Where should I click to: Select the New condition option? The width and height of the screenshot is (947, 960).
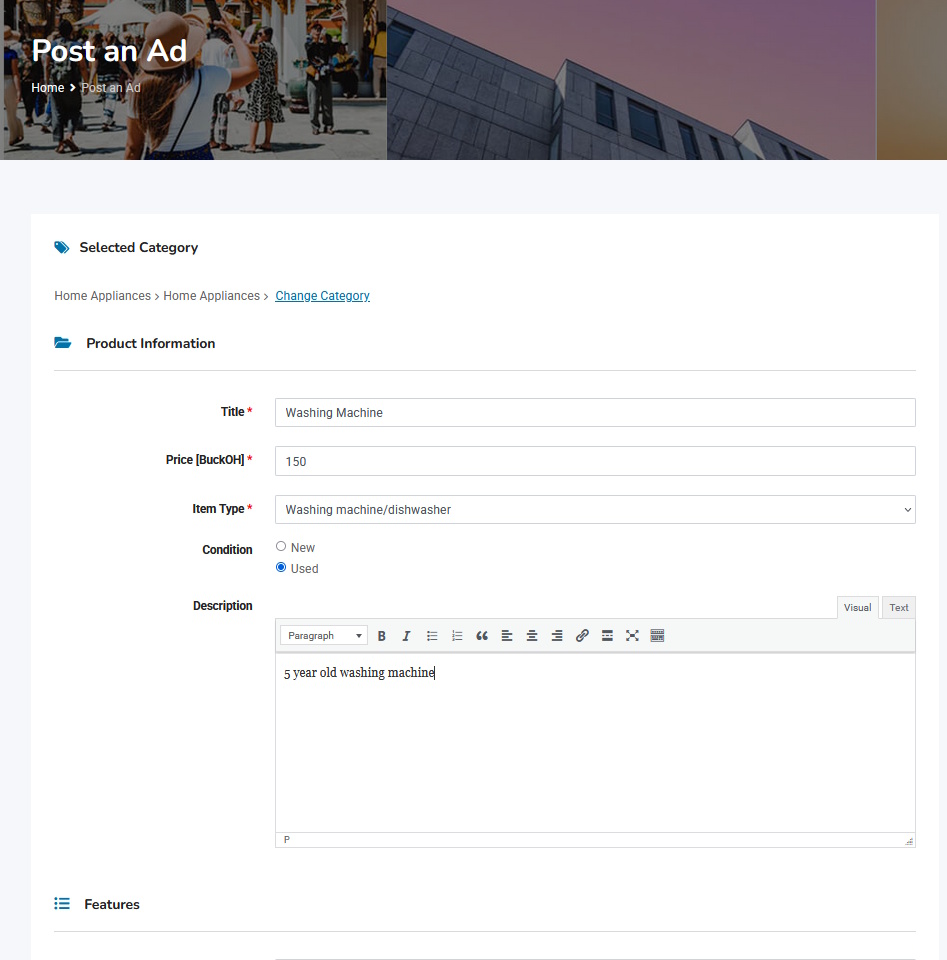281,547
